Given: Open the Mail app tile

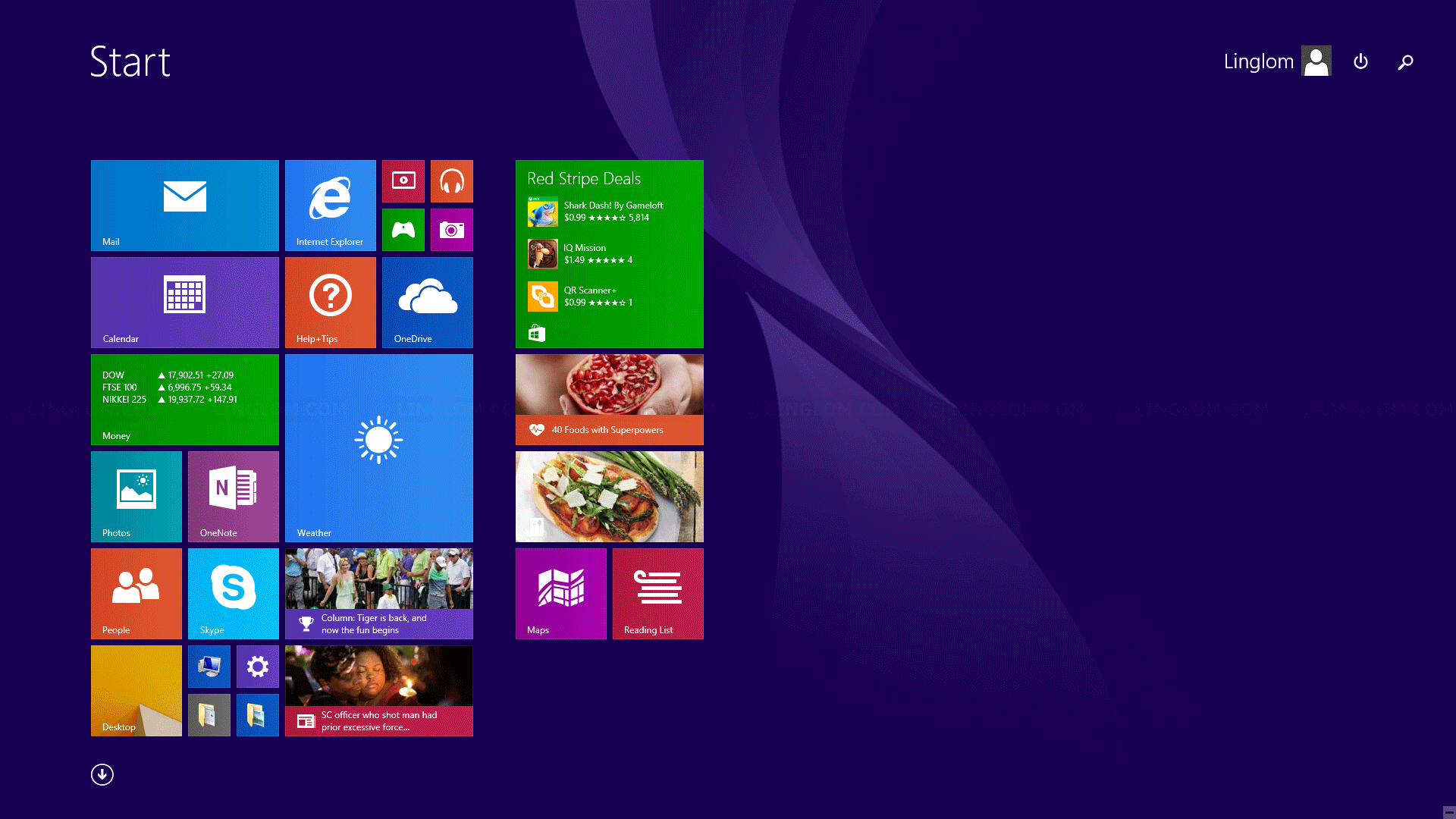Looking at the screenshot, I should [x=184, y=205].
